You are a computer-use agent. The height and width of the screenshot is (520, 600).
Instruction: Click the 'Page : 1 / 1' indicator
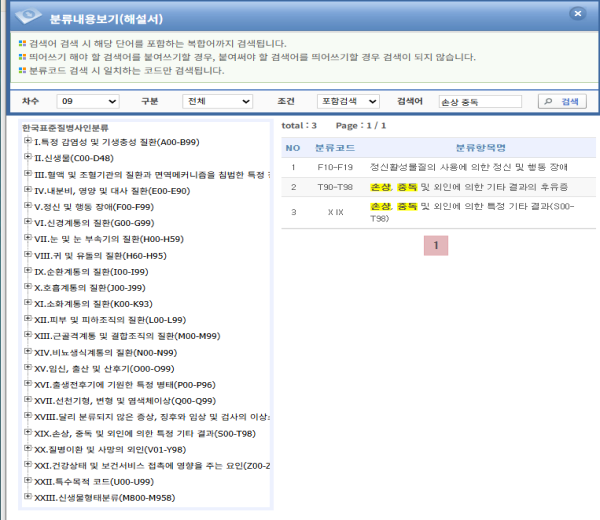[x=361, y=126]
